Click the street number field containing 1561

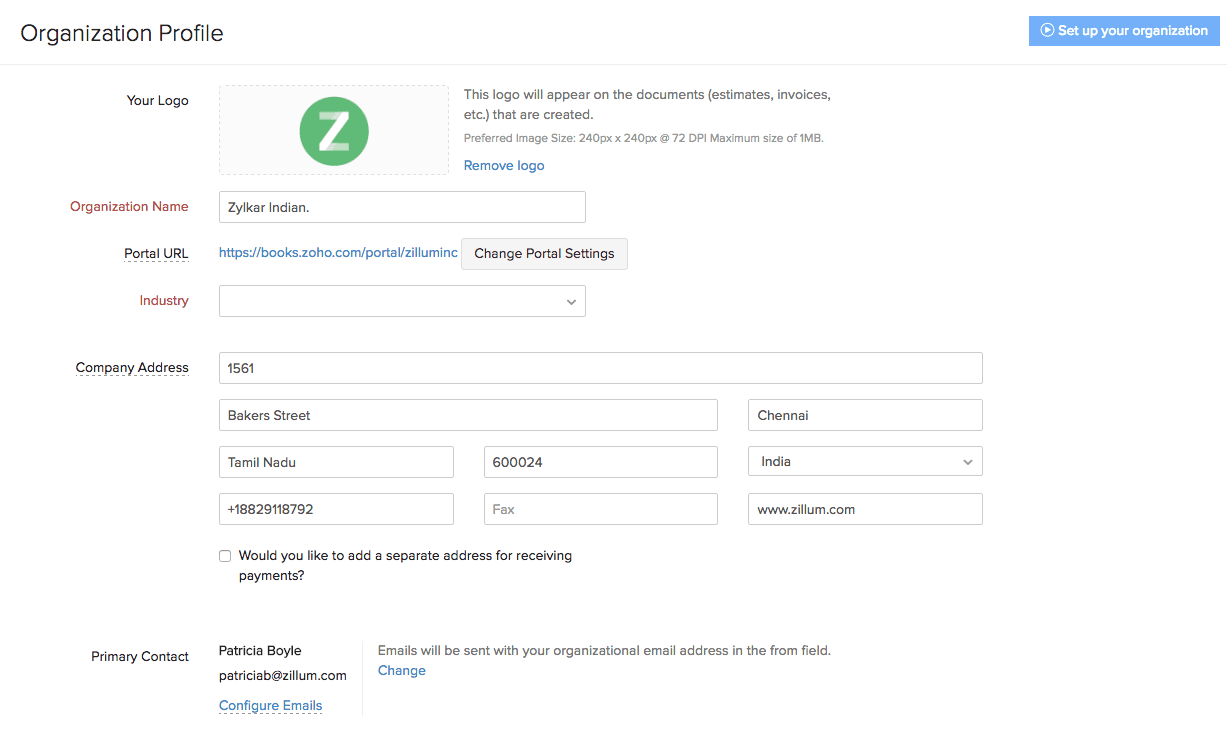600,368
